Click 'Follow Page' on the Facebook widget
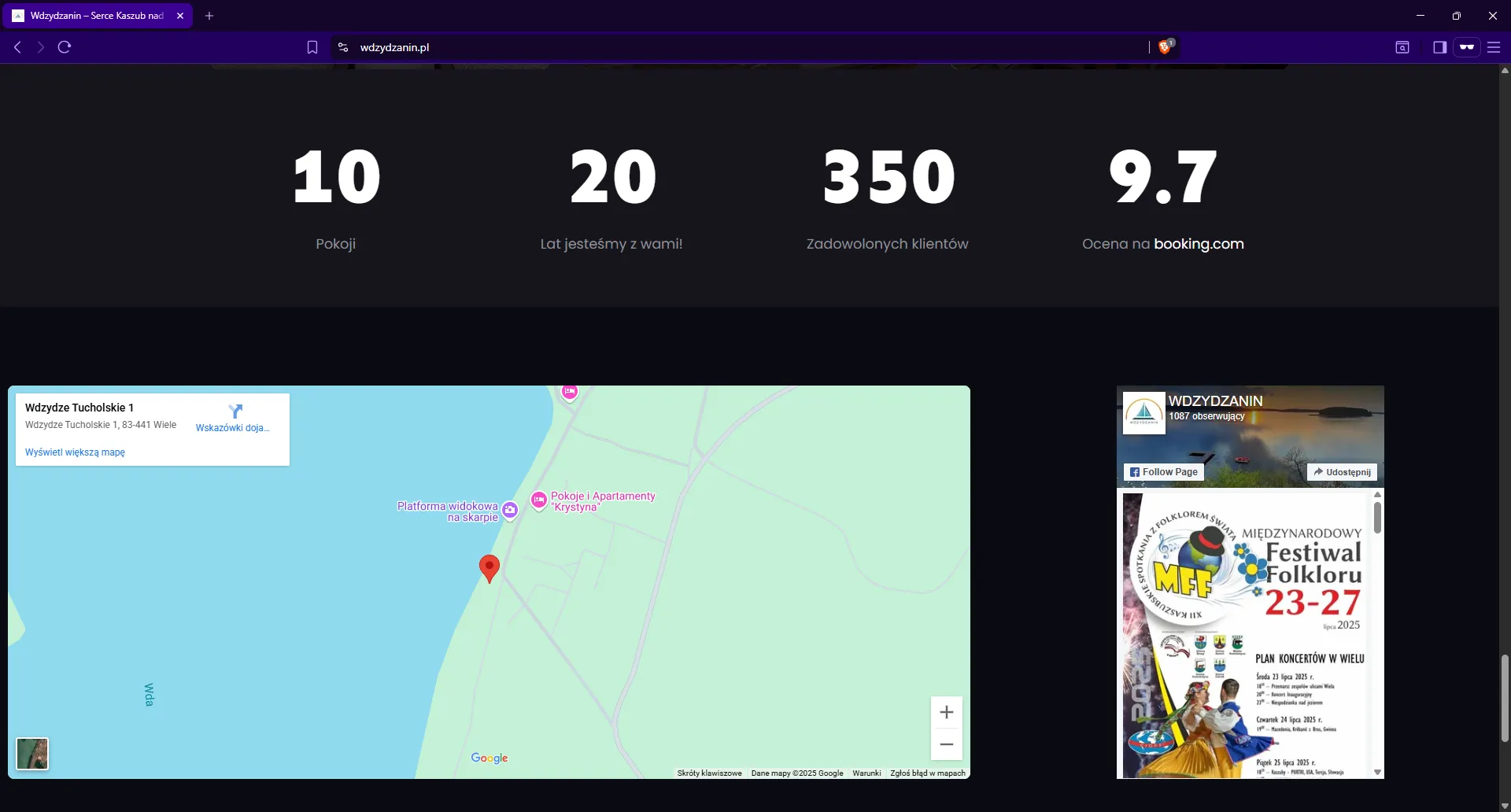 (x=1164, y=471)
